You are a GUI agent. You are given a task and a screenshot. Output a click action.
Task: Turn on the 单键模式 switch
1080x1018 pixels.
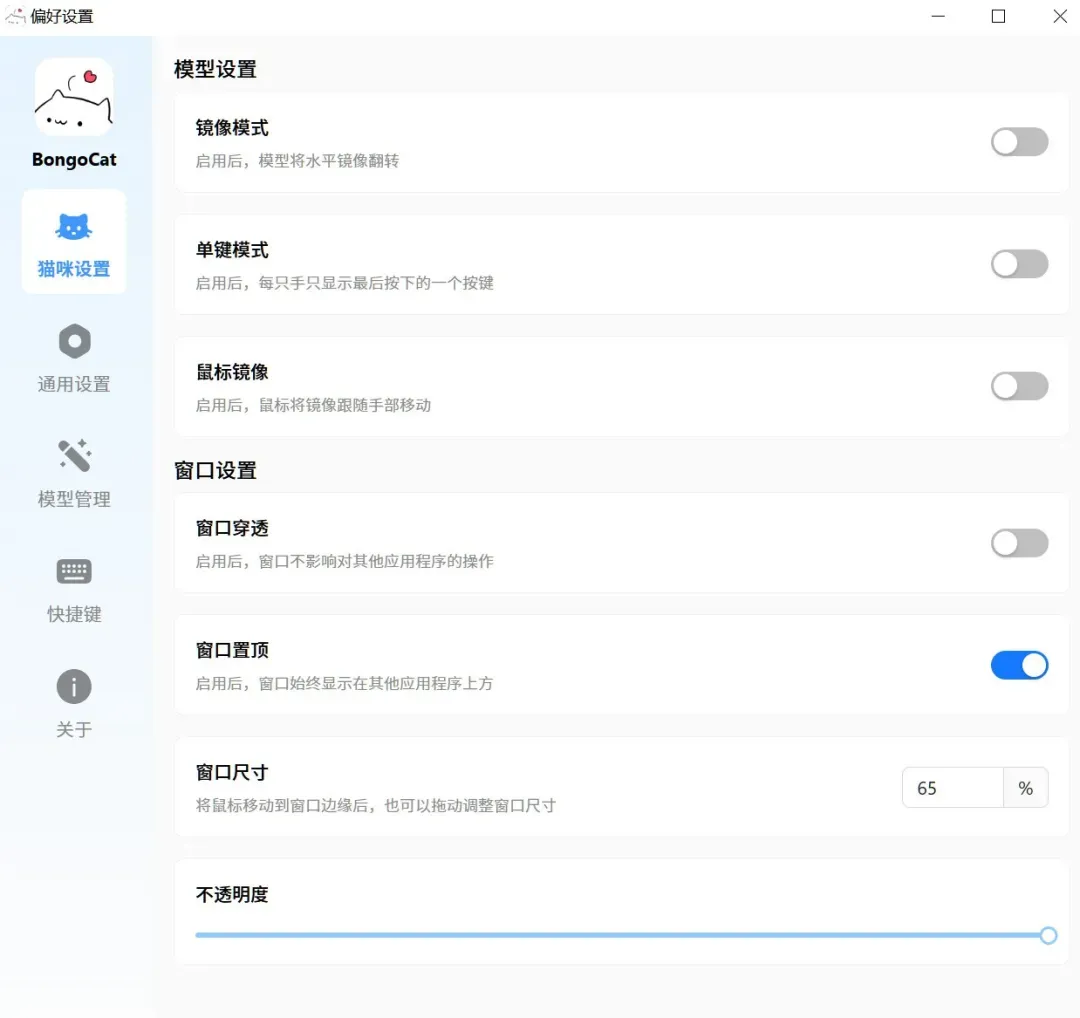(1019, 264)
